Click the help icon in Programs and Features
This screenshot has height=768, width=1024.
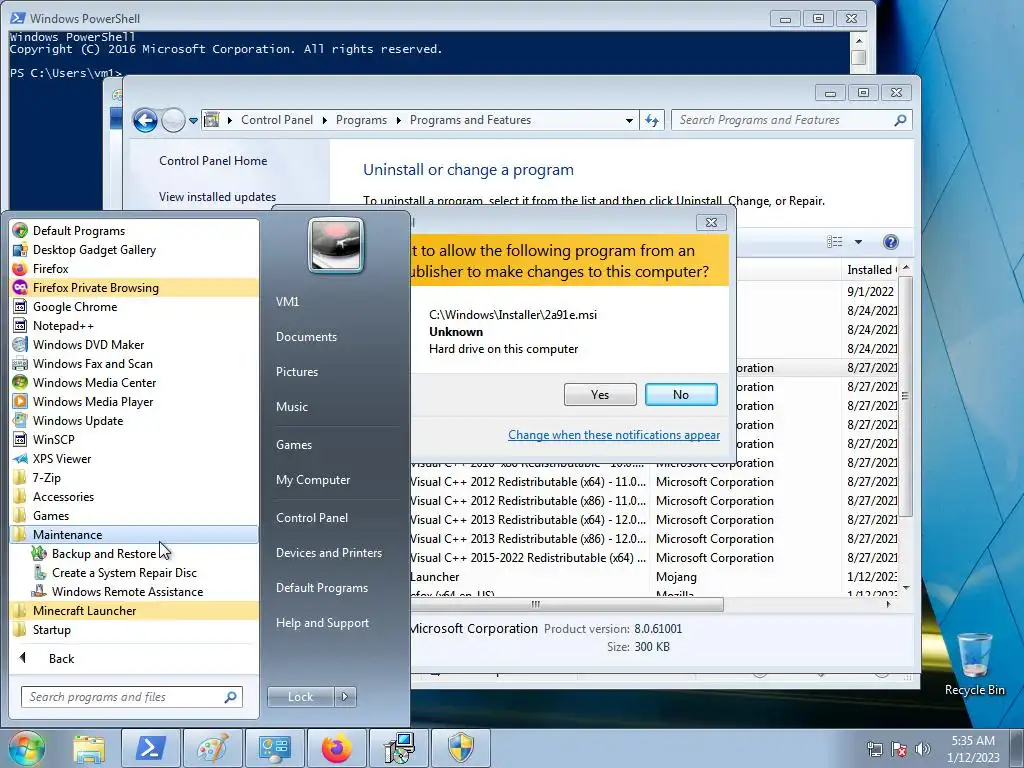point(890,242)
